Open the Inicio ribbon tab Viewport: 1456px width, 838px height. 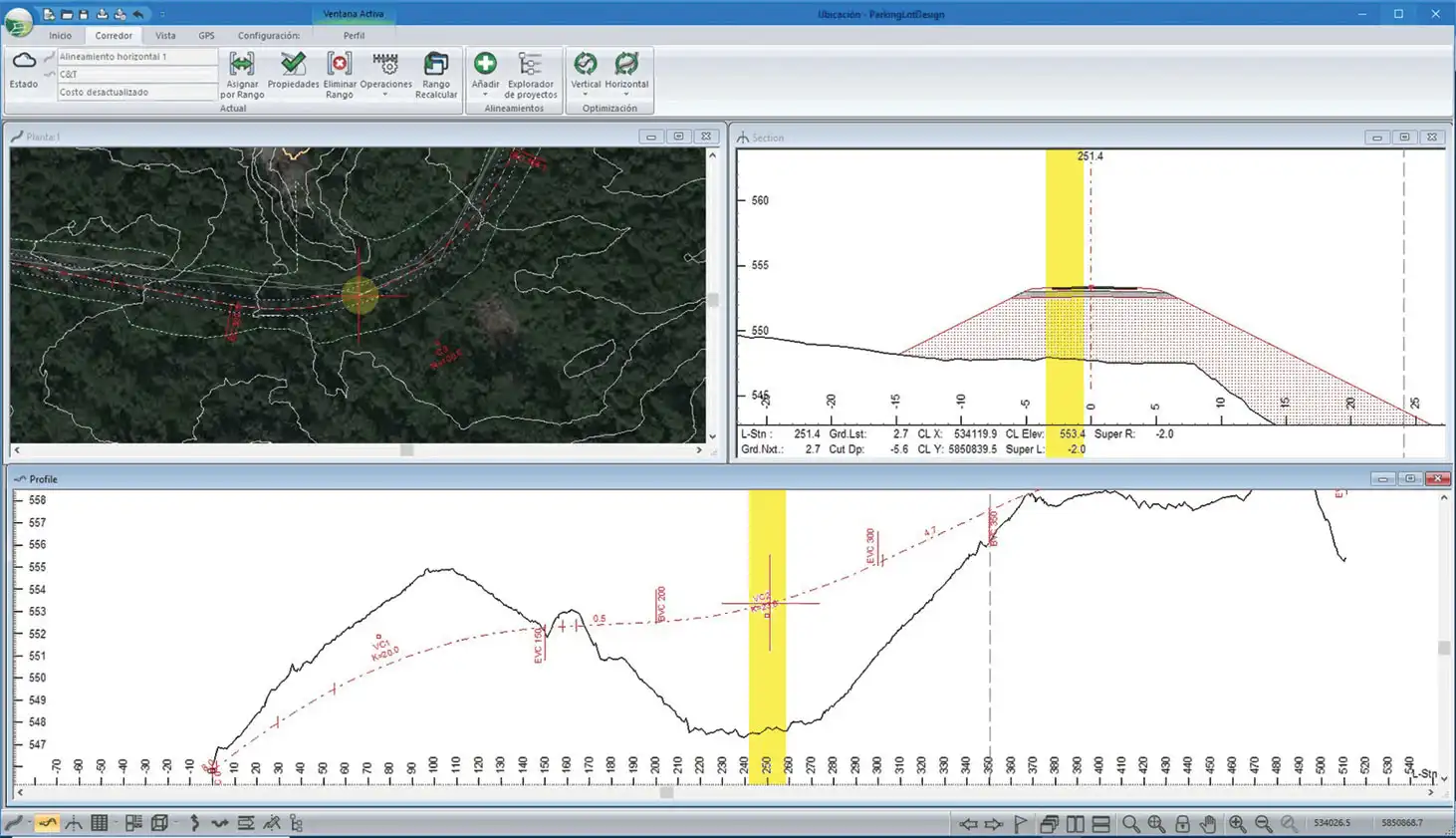(x=61, y=35)
